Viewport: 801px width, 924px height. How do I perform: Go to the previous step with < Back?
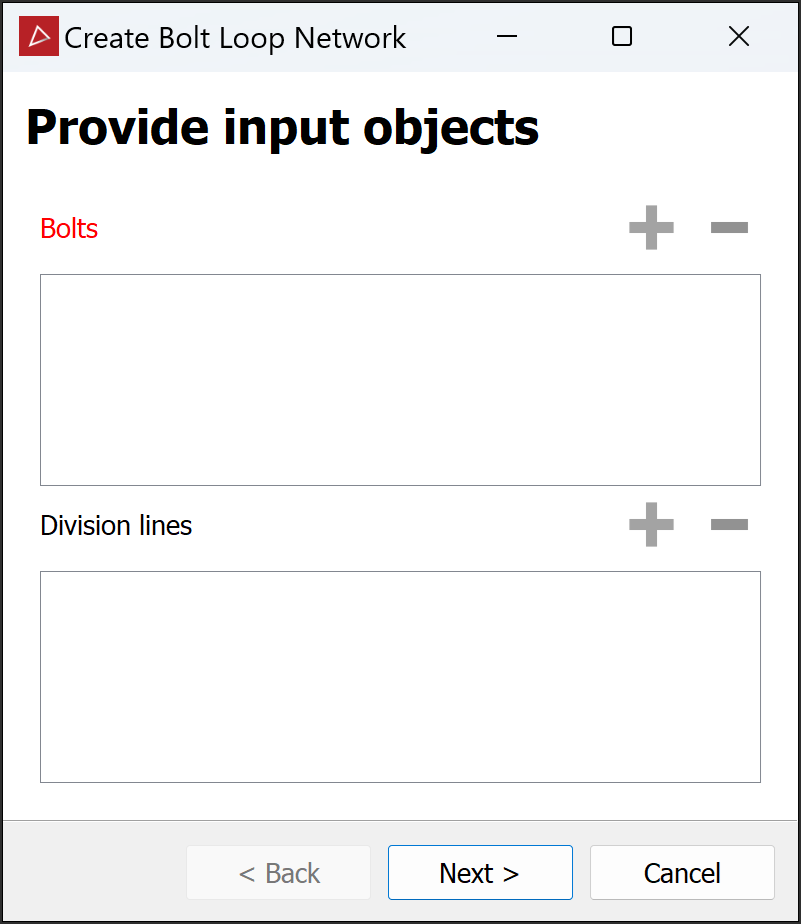click(x=278, y=873)
